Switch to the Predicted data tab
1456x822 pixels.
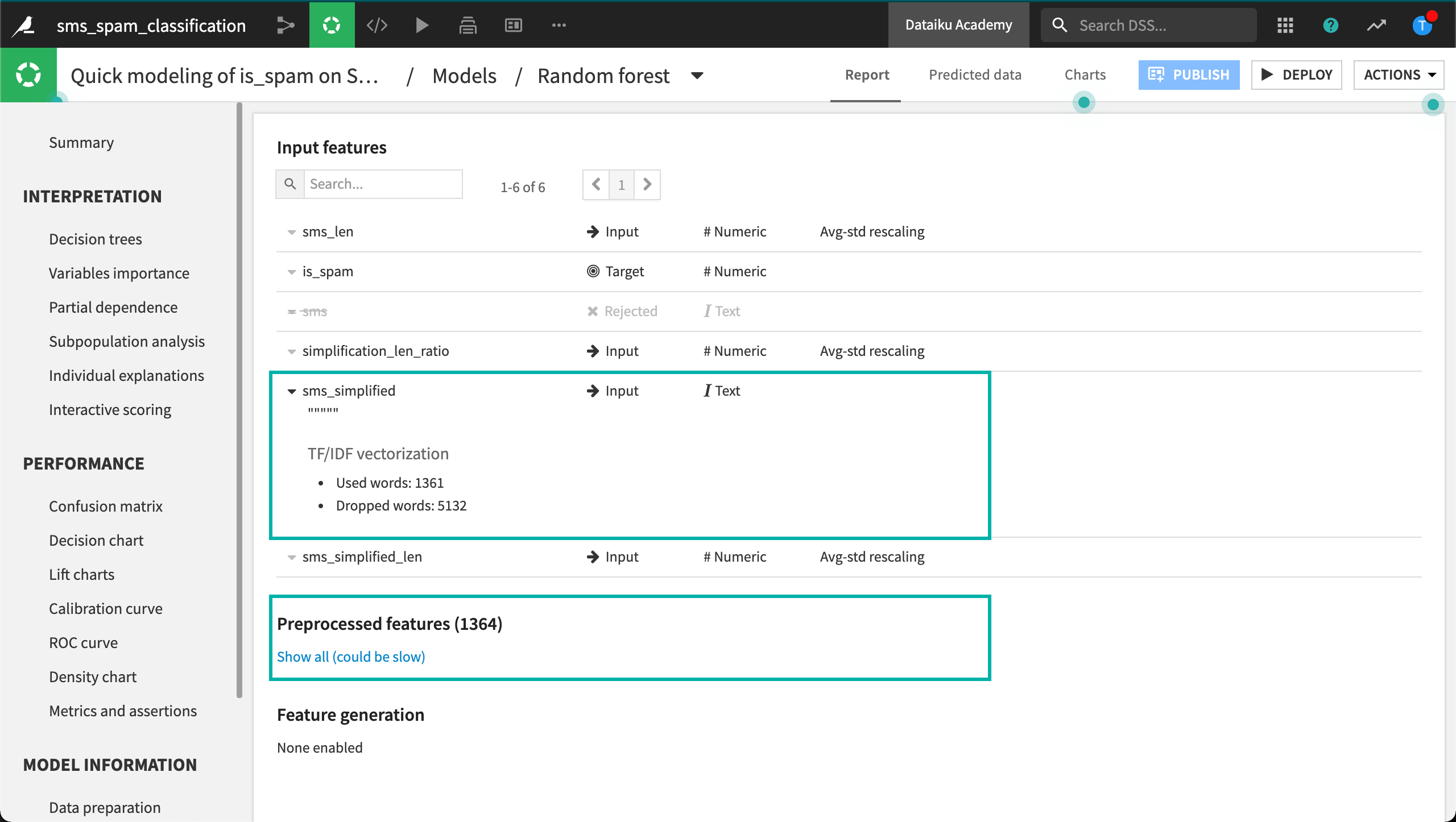pos(975,75)
